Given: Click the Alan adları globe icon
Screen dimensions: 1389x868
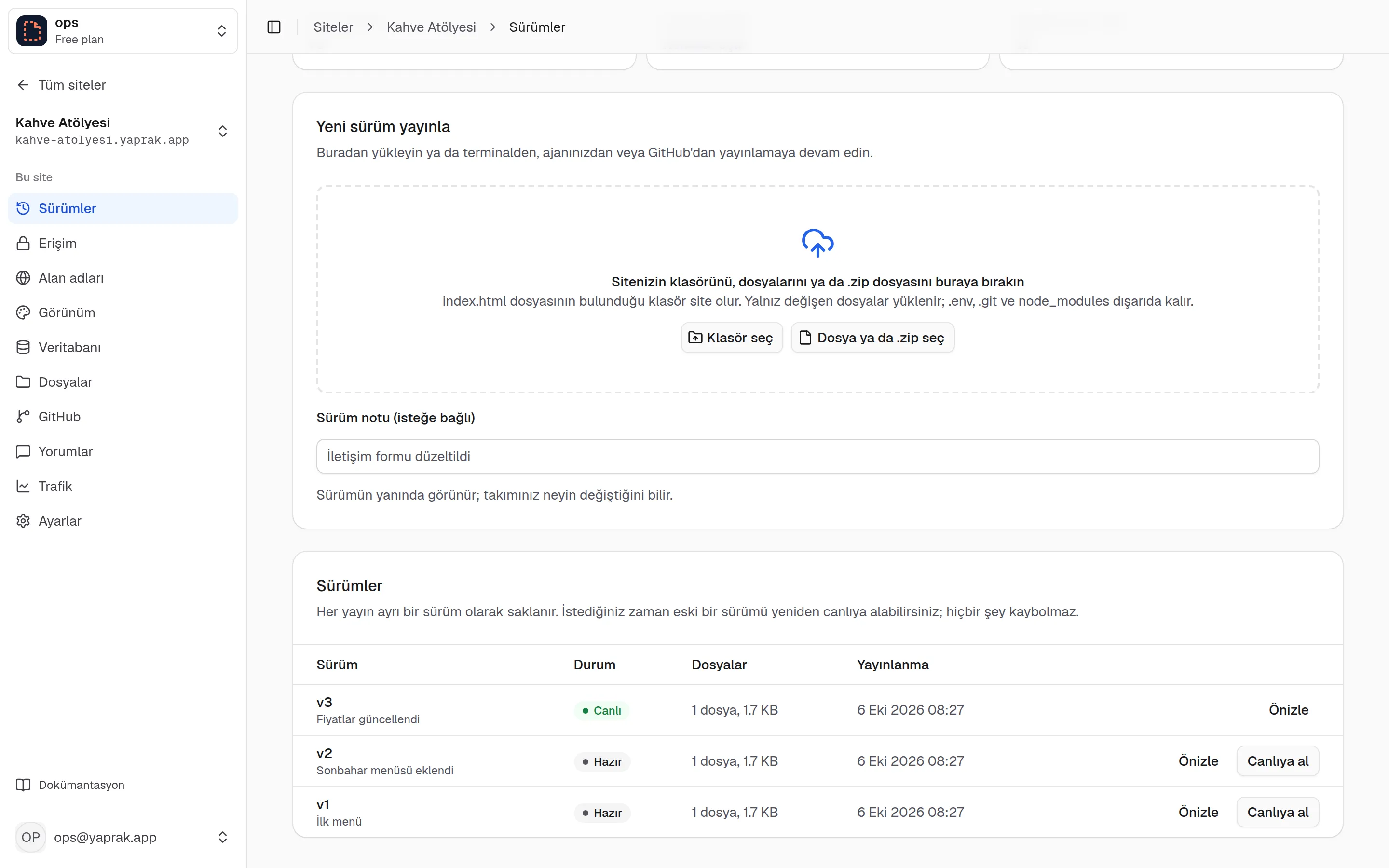Looking at the screenshot, I should [23, 278].
